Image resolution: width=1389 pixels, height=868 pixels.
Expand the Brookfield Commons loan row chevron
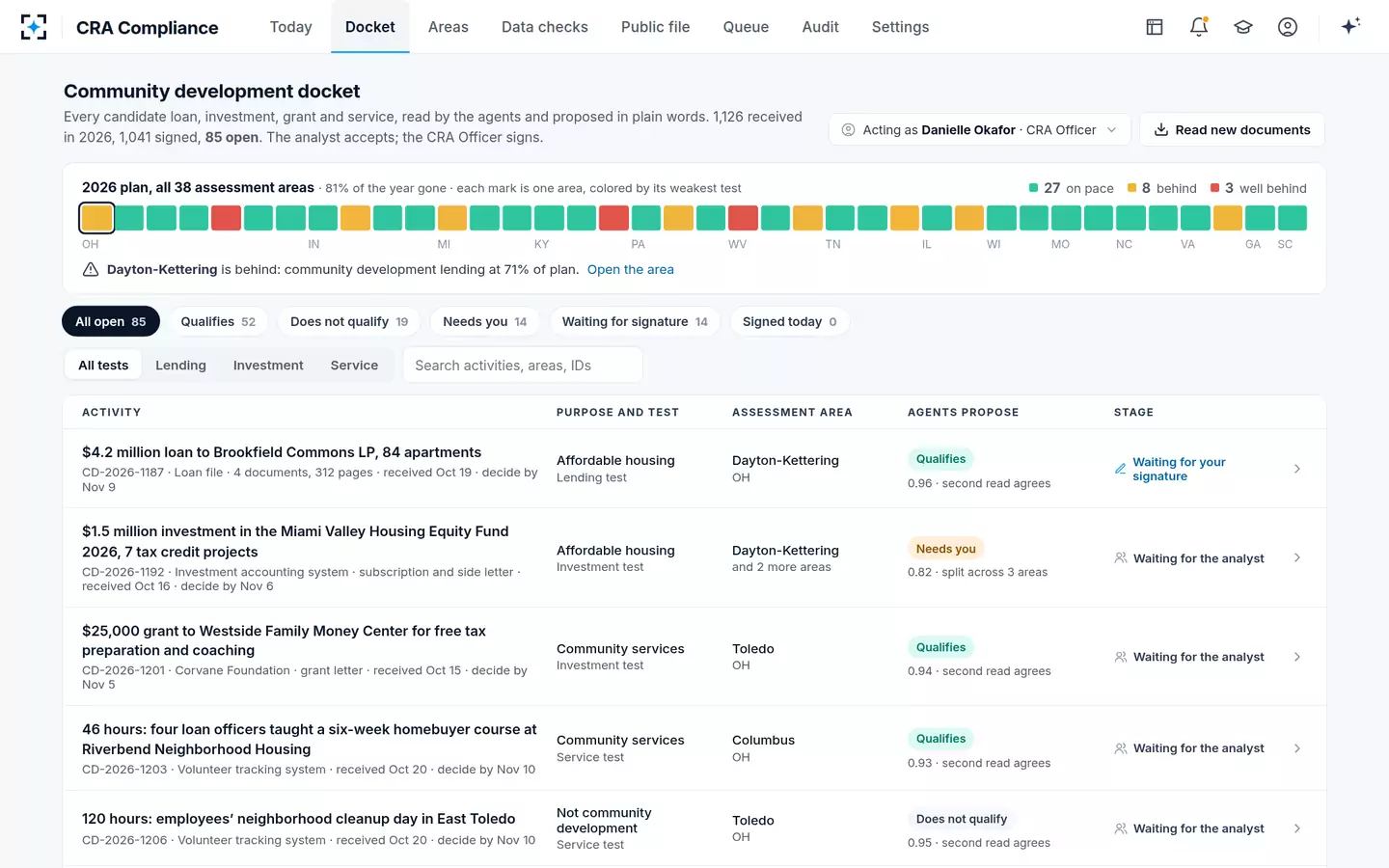point(1297,469)
